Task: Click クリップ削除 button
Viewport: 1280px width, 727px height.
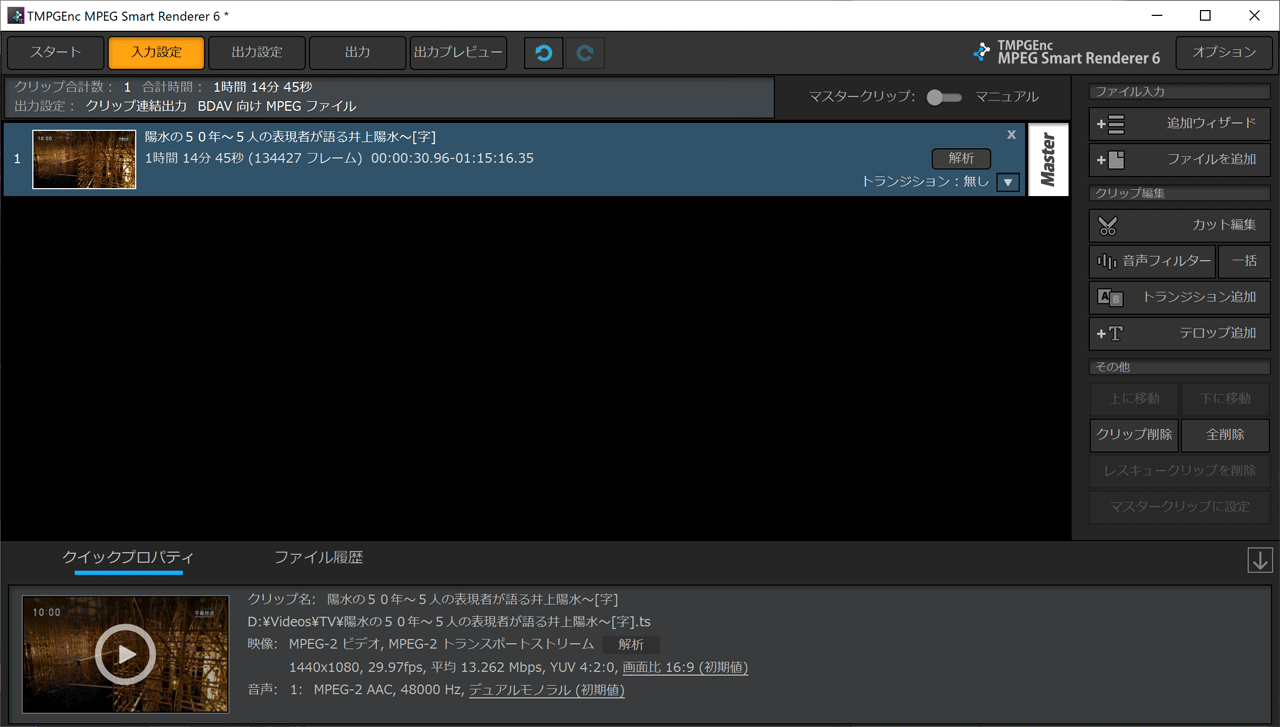Action: [1134, 435]
